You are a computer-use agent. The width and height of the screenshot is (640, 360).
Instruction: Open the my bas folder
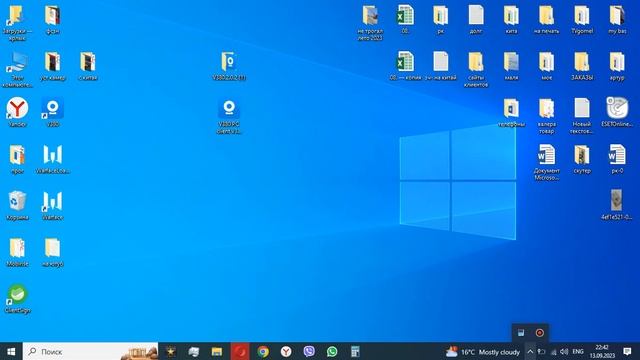tap(617, 16)
